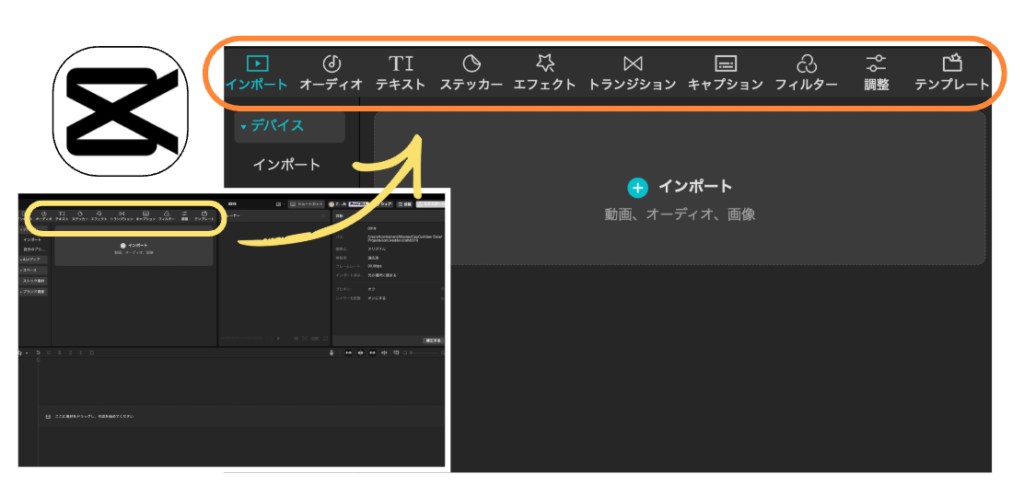Collapse the デバイス section in the enlarged sidebar
Image resolution: width=1024 pixels, height=497 pixels.
[x=289, y=126]
